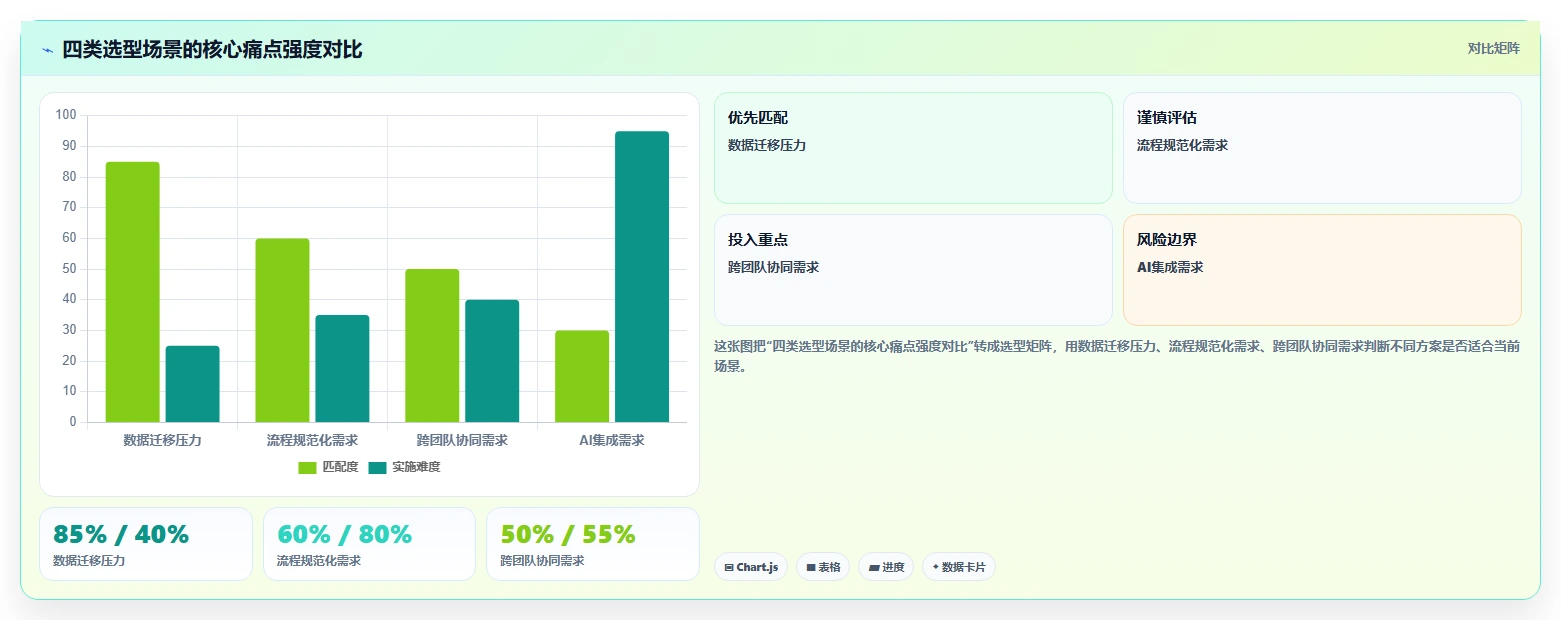Viewport: 1561px width, 620px height.
Task: Click the 匹配度 bar for 数据迁移压力
Action: click(x=132, y=292)
